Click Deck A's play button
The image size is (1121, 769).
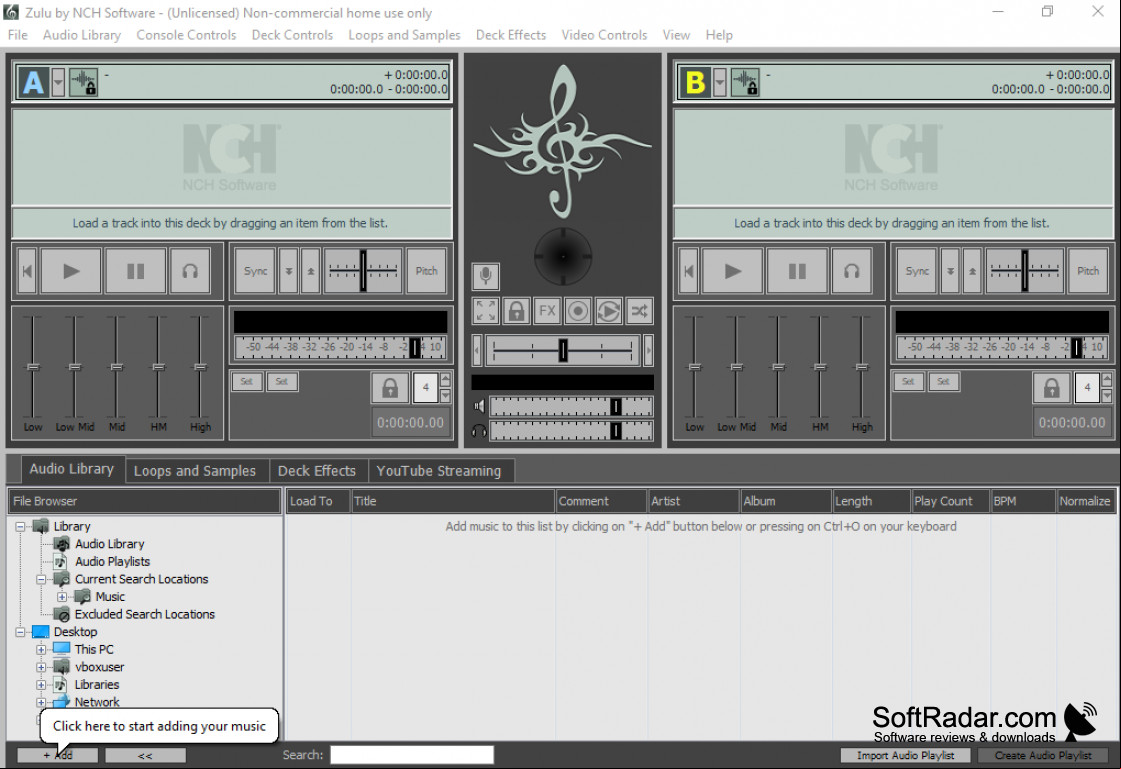pyautogui.click(x=71, y=271)
